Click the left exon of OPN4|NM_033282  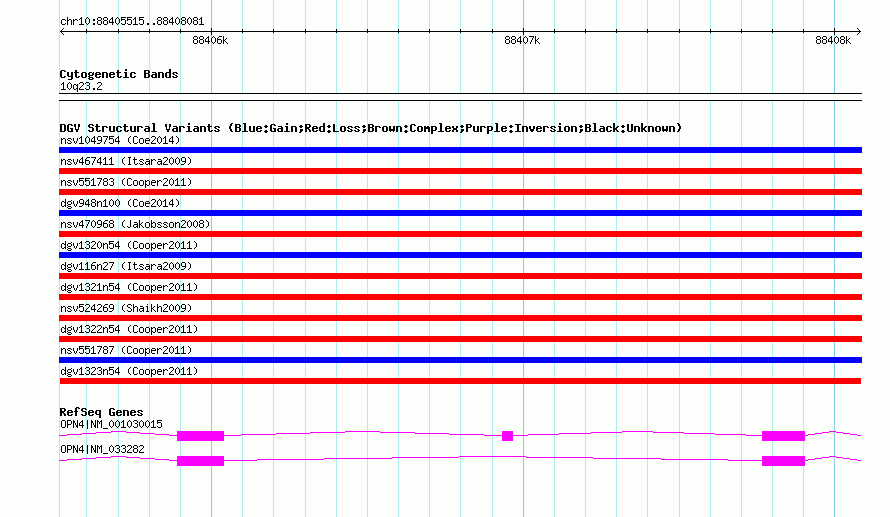(x=200, y=461)
